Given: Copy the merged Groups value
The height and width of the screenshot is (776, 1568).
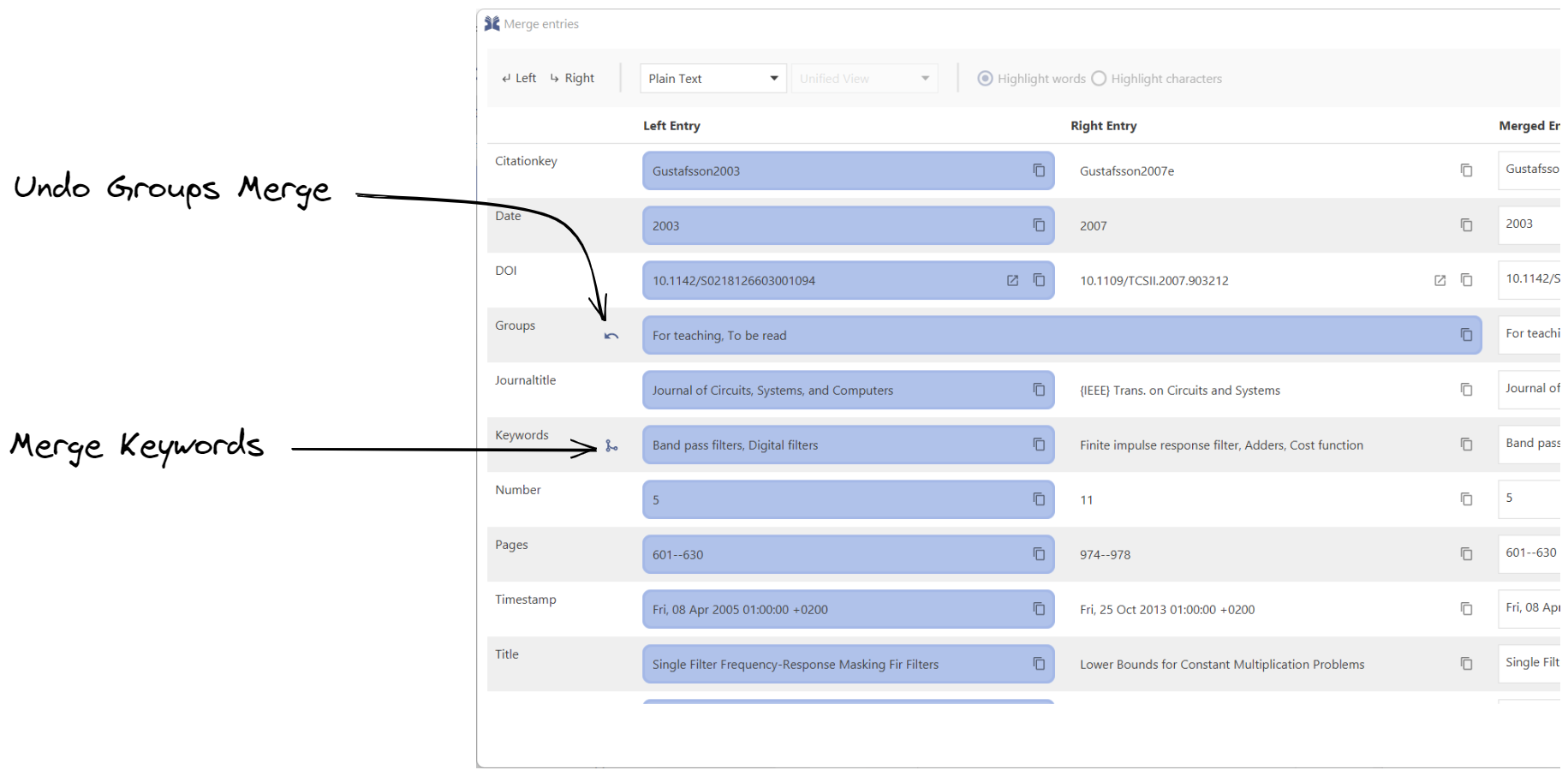Looking at the screenshot, I should pos(1466,335).
